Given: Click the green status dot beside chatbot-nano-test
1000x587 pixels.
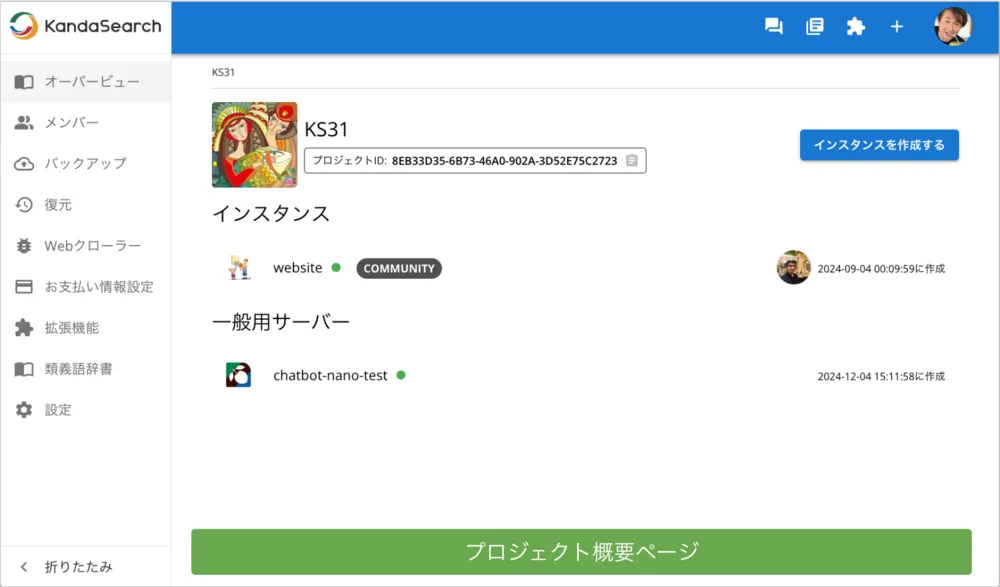Looking at the screenshot, I should point(401,375).
